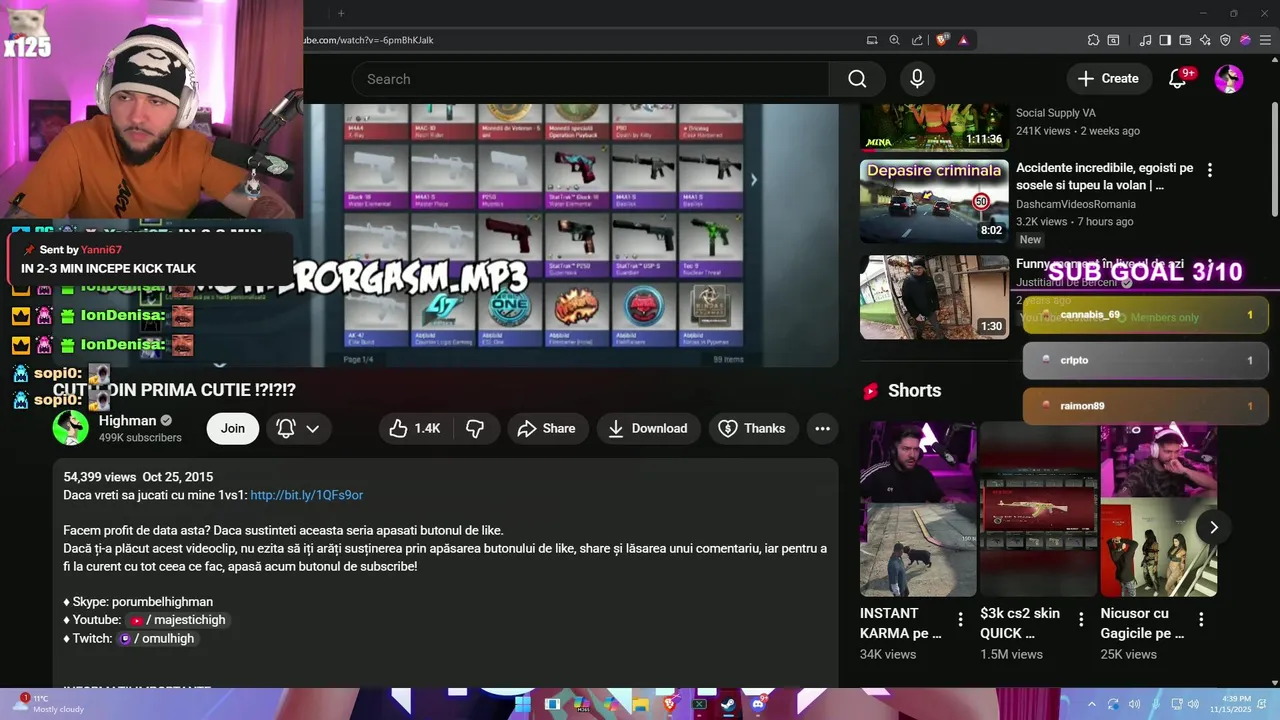Show hidden system tray icons chevron

coord(1091,704)
